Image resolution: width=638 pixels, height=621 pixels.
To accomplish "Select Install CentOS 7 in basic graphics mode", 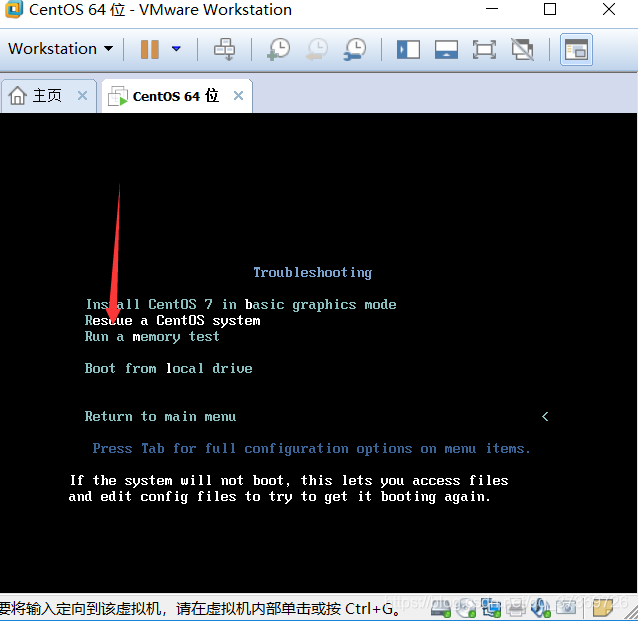I will coord(241,304).
